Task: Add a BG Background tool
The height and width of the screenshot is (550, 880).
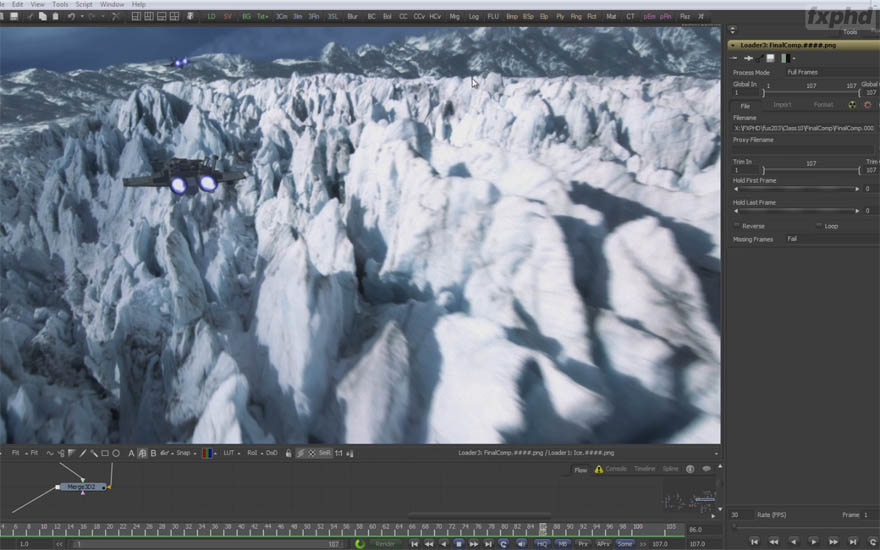Action: 246,17
